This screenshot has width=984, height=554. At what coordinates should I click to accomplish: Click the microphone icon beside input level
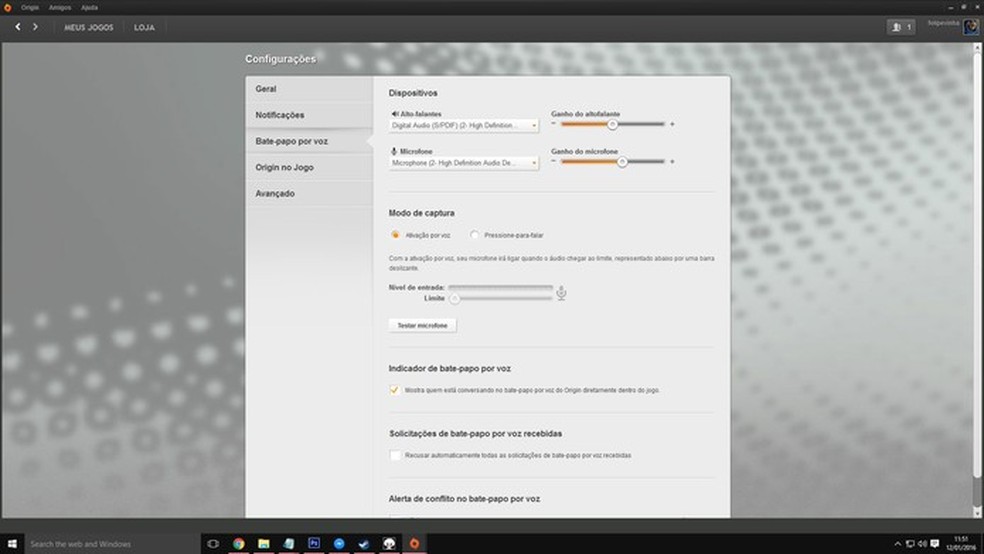pos(561,293)
